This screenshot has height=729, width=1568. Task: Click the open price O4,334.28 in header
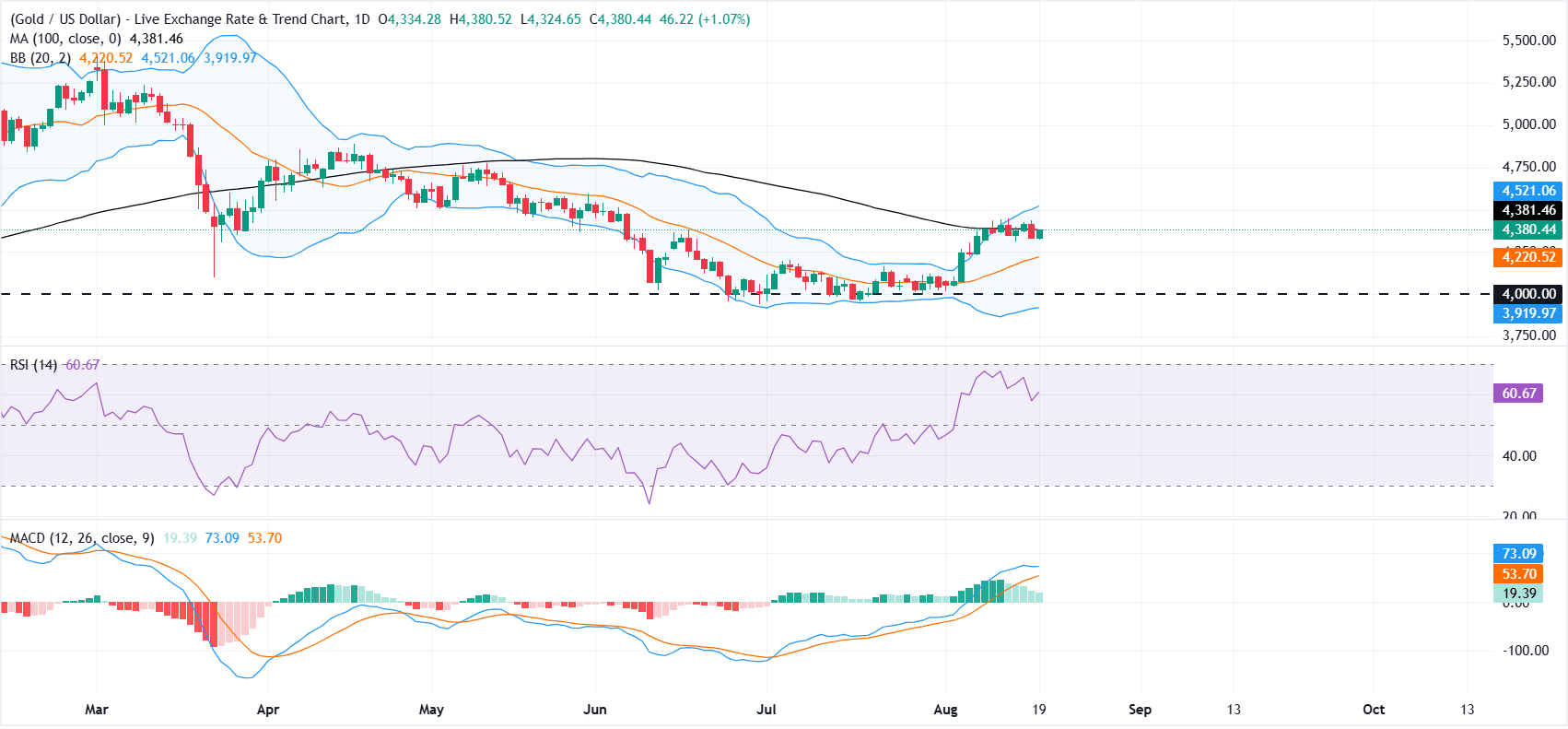pyautogui.click(x=410, y=19)
